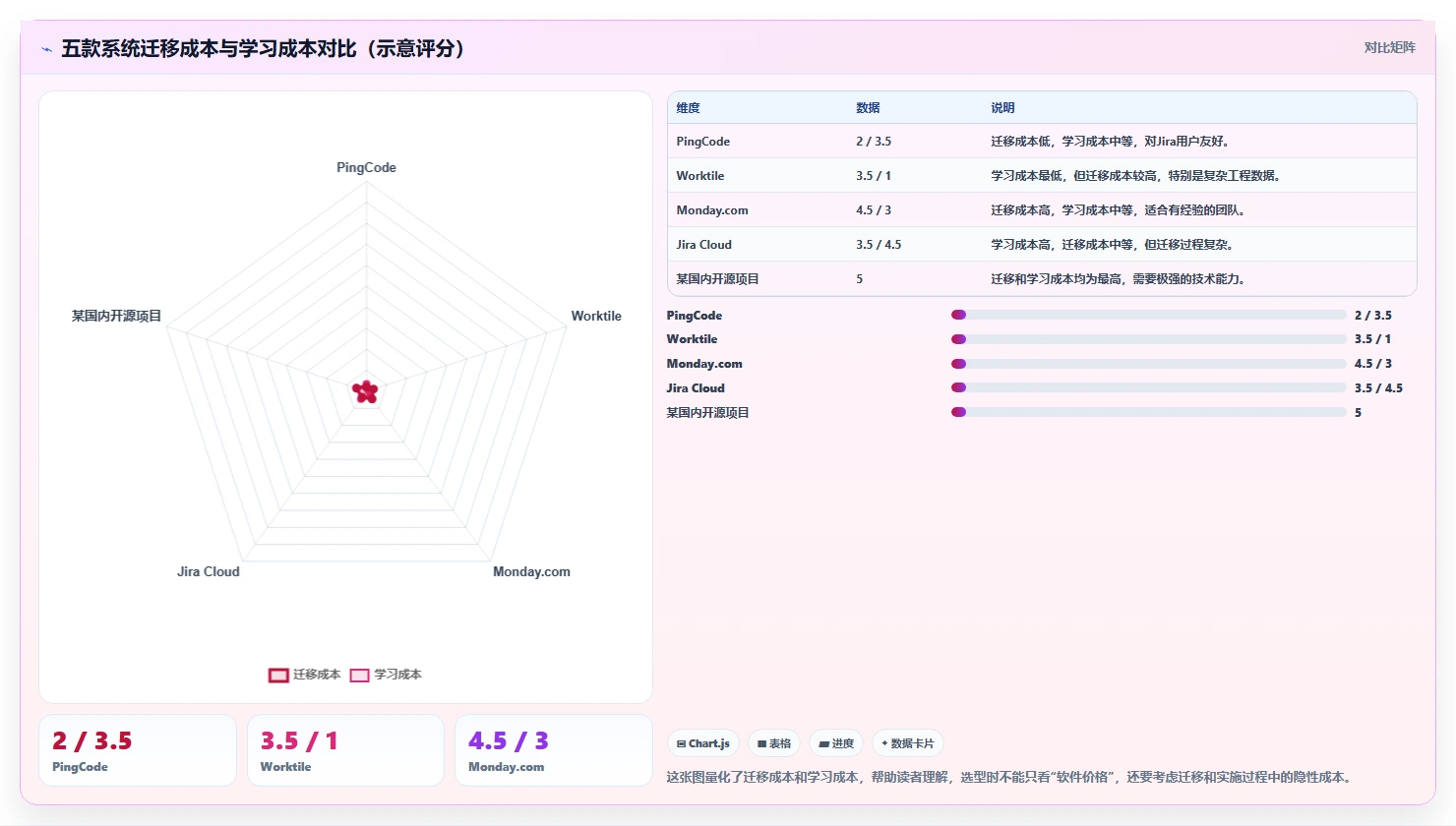The height and width of the screenshot is (826, 1456).
Task: Click the PingCode axis label on radar chart
Action: point(366,167)
